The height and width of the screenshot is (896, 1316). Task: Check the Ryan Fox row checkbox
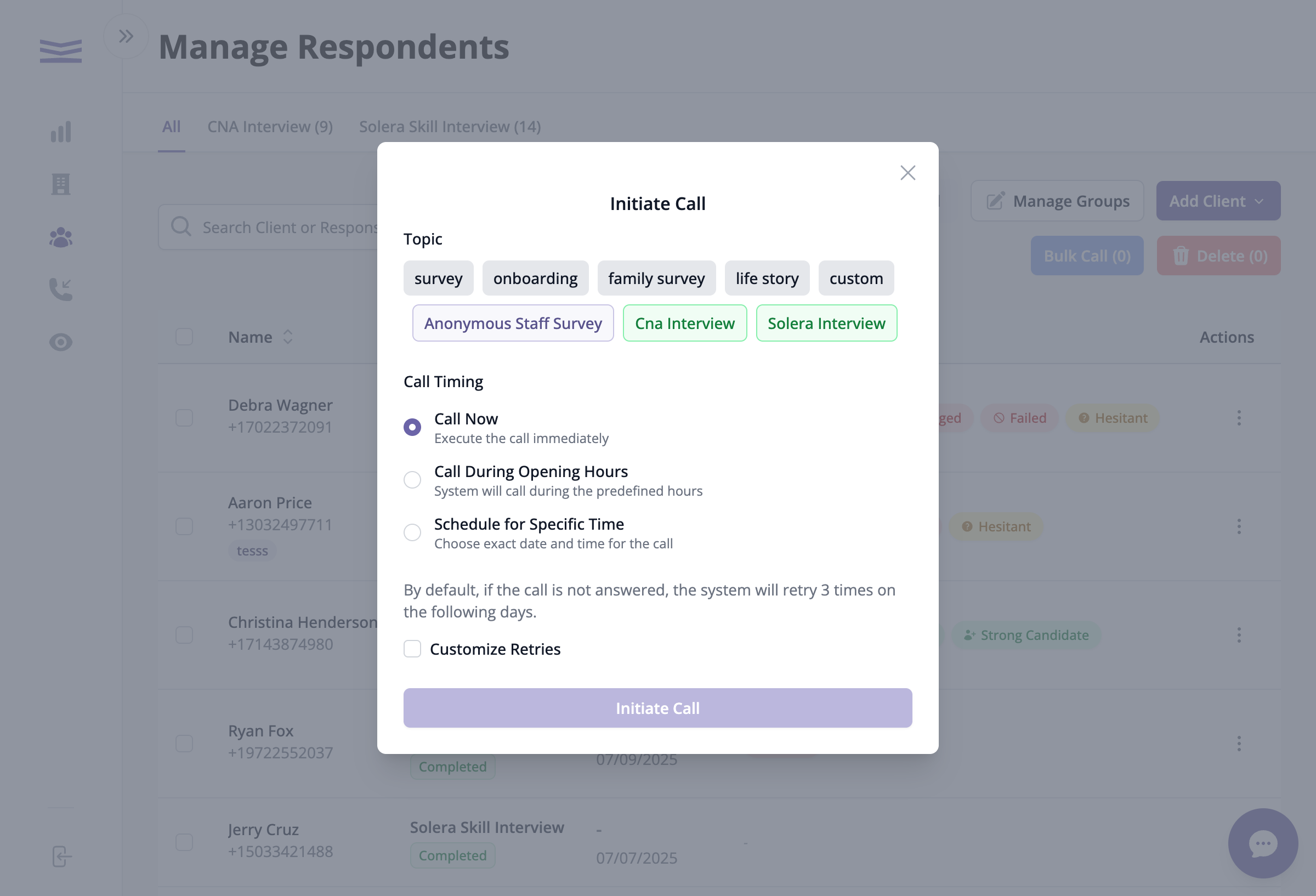[x=184, y=743]
